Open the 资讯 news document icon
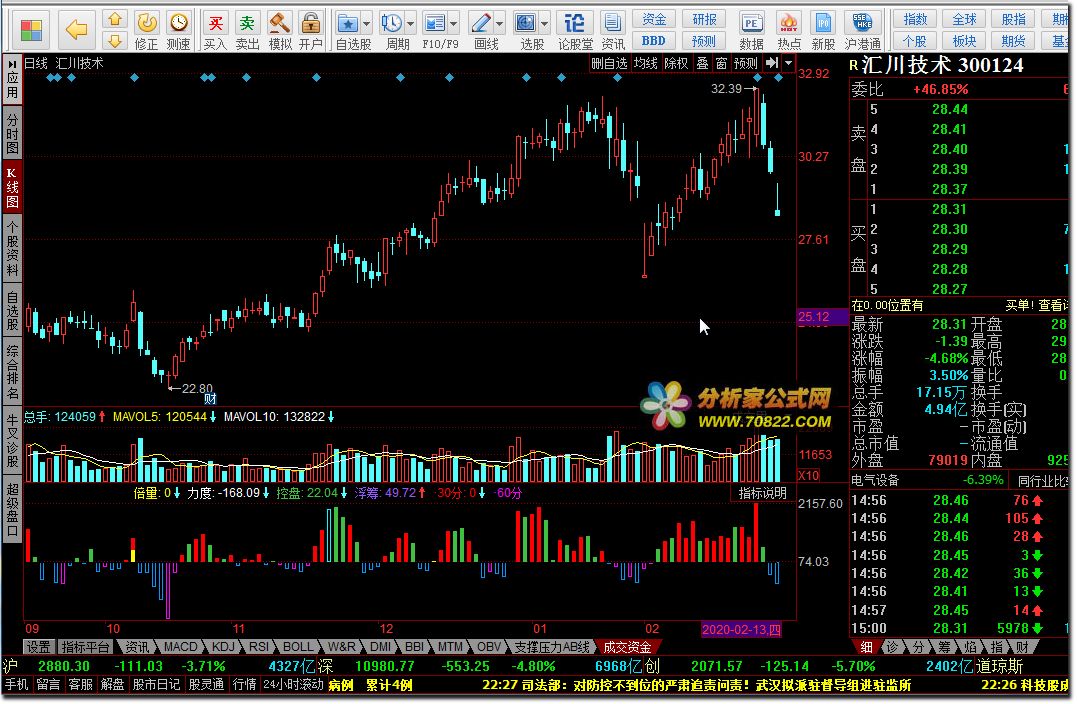Image resolution: width=1077 pixels, height=704 pixels. 612,24
